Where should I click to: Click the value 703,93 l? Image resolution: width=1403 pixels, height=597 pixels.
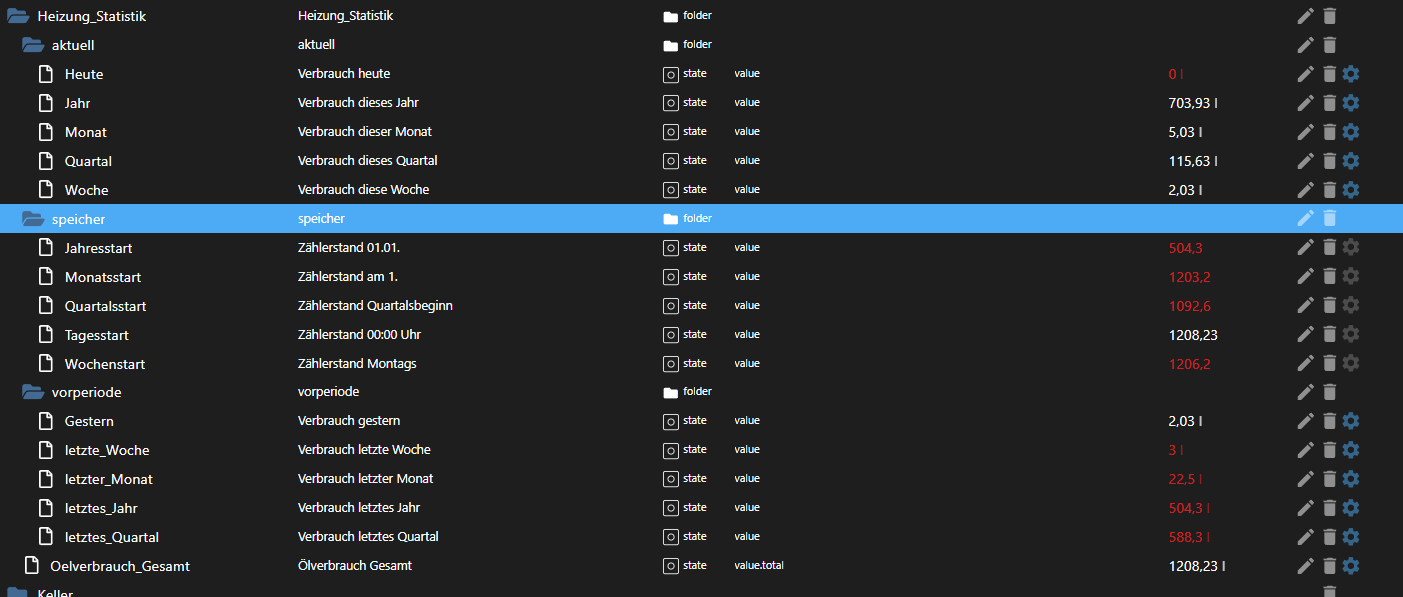point(1193,103)
